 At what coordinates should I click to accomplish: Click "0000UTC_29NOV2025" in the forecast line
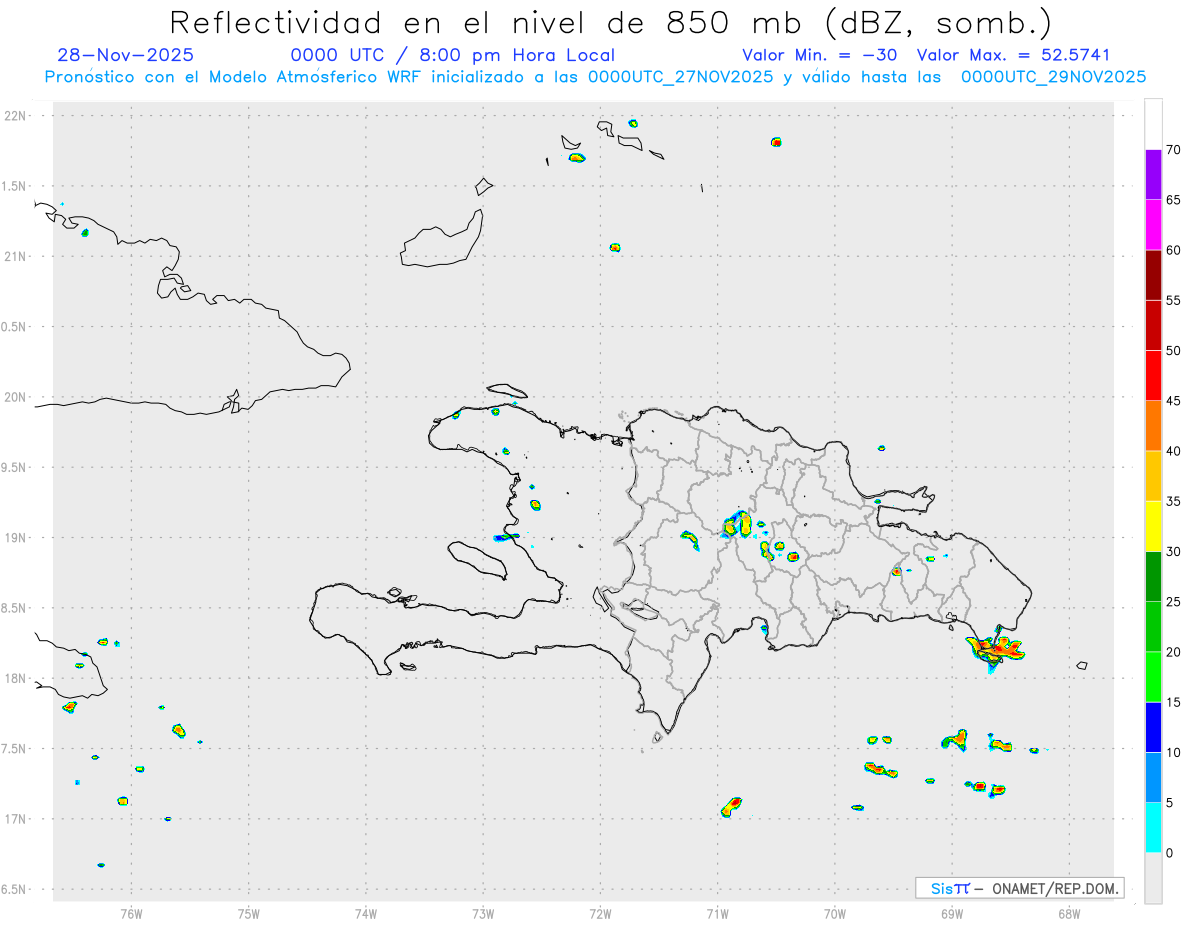click(1053, 77)
